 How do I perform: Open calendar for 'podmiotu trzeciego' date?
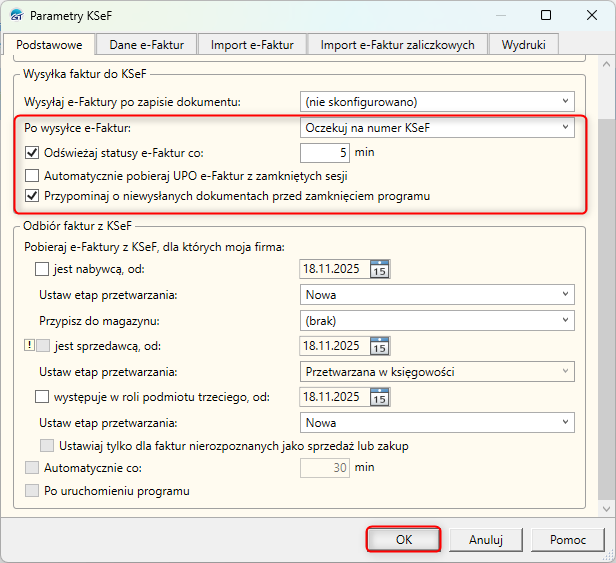click(380, 398)
